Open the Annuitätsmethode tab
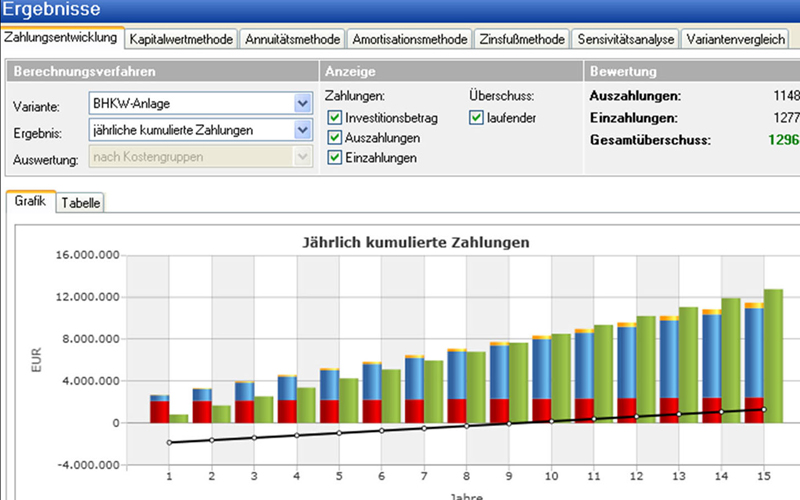Viewport: 800px width, 500px height. point(292,39)
